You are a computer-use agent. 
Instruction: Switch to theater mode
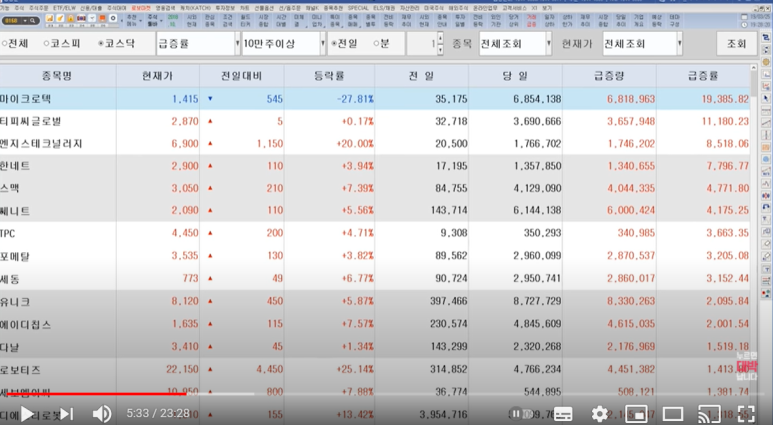point(672,414)
